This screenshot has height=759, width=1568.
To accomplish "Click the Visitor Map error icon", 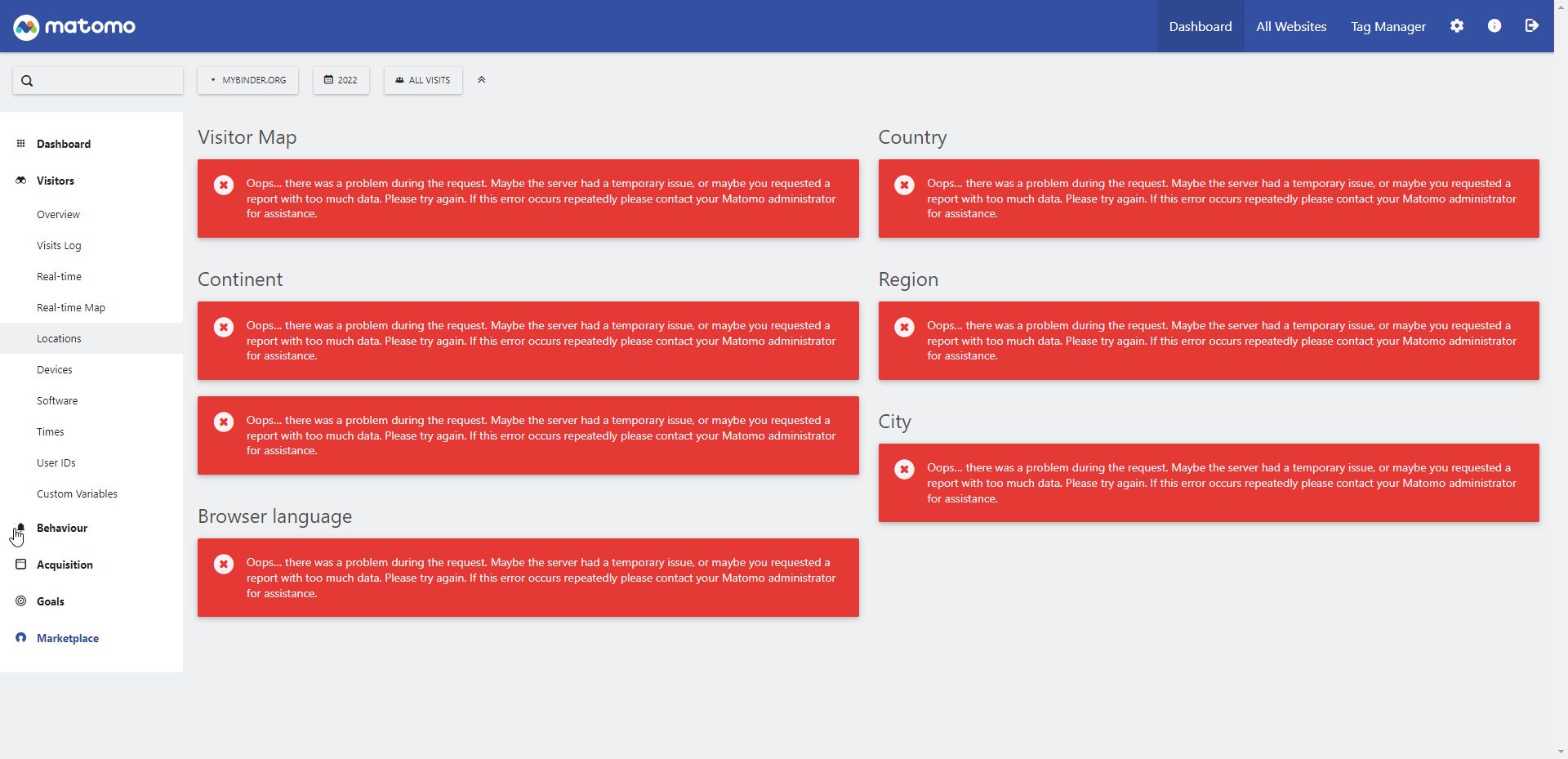I will pyautogui.click(x=224, y=185).
